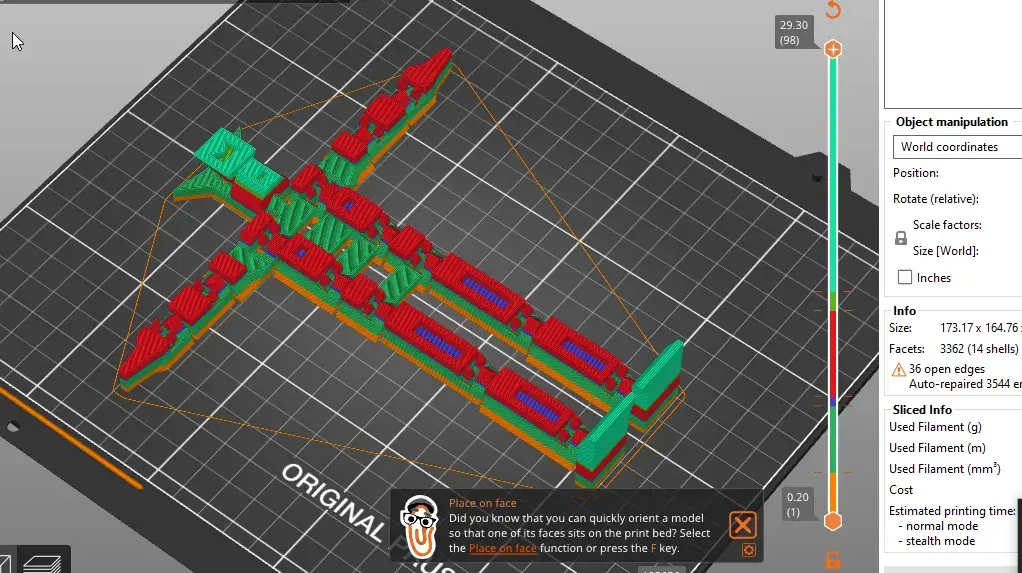
Task: Open the World coordinates dropdown
Action: pyautogui.click(x=957, y=147)
